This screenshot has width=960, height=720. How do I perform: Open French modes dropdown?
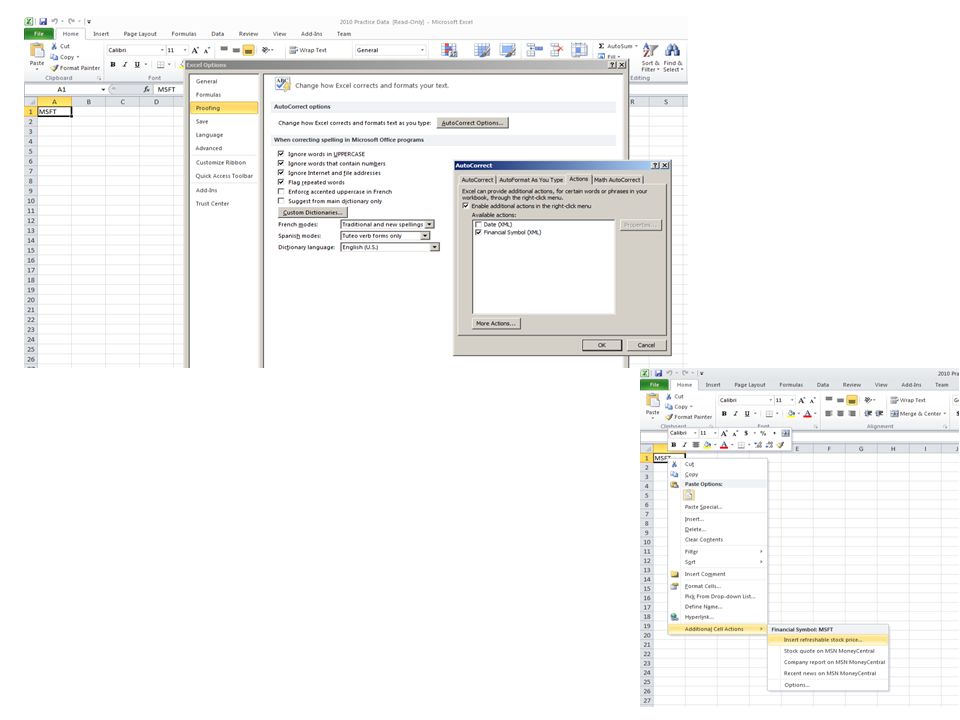tap(430, 224)
